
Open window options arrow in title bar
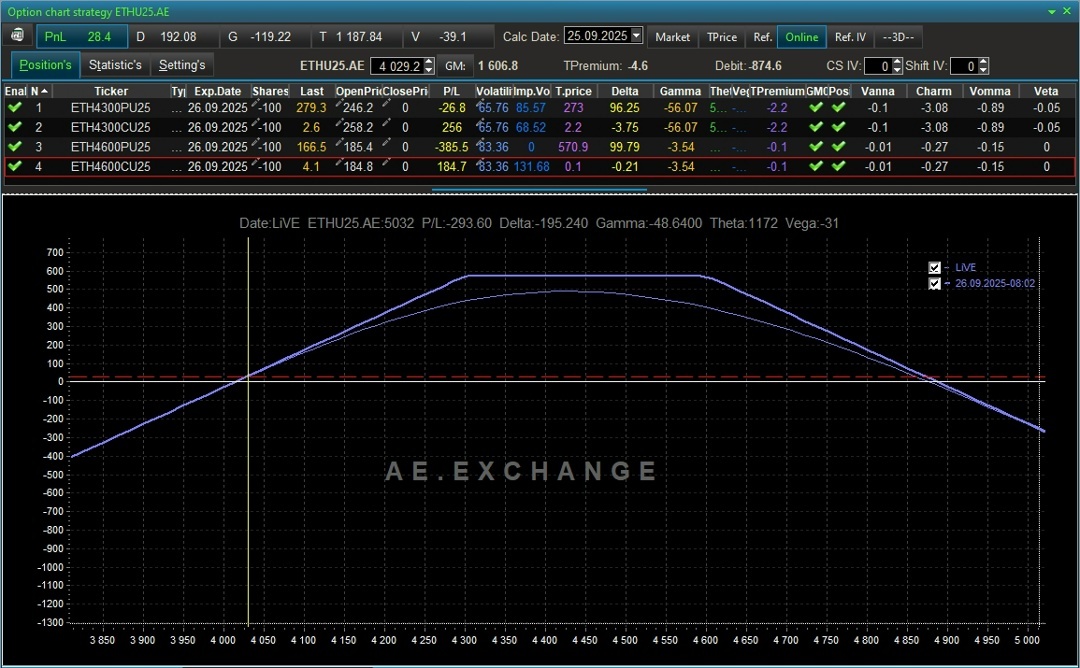(x=1052, y=12)
